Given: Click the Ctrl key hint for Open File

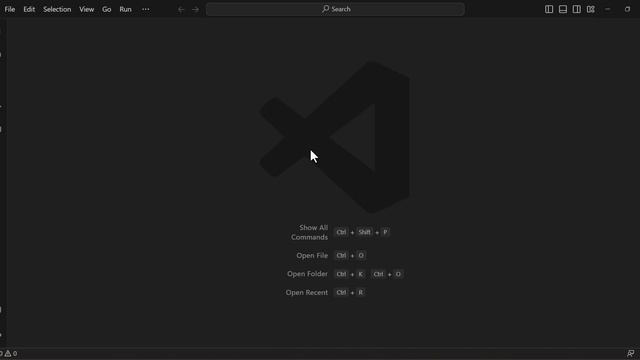Looking at the screenshot, I should pos(341,256).
